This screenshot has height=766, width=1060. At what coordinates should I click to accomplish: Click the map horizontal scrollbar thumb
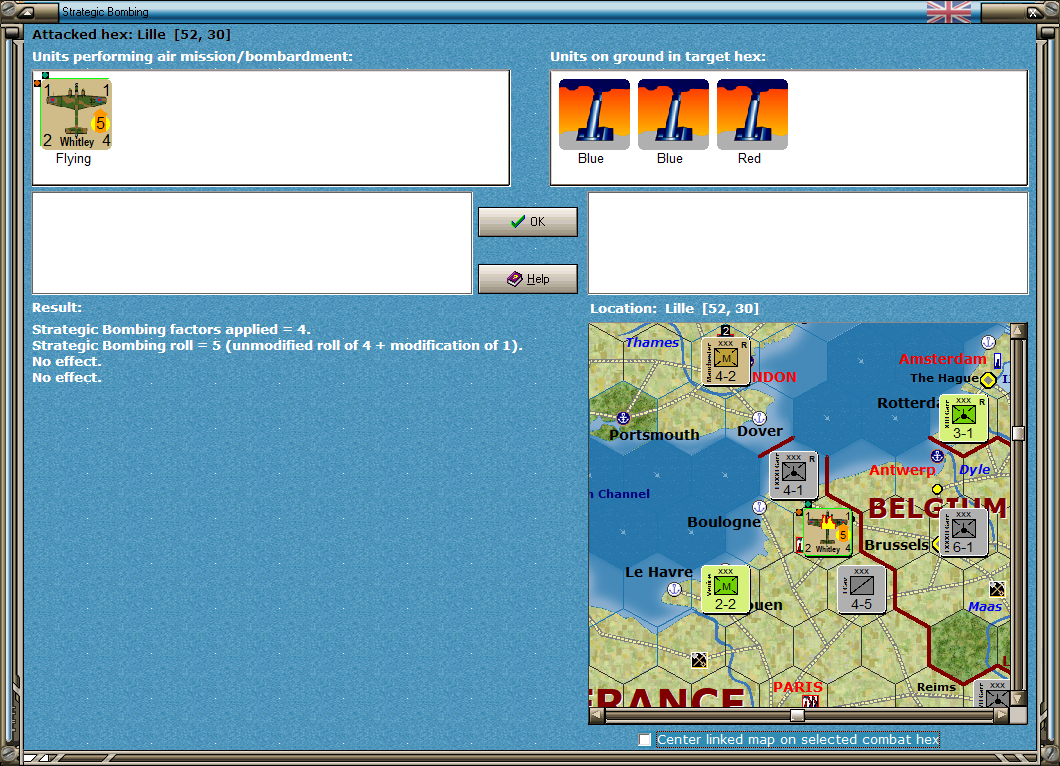[x=797, y=715]
